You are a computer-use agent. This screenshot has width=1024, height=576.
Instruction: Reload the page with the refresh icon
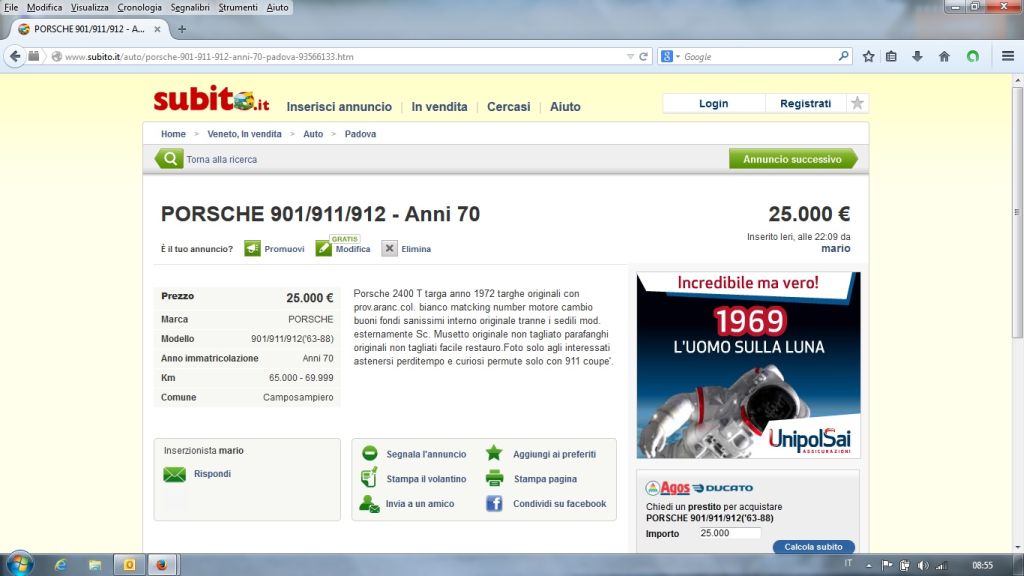click(643, 57)
